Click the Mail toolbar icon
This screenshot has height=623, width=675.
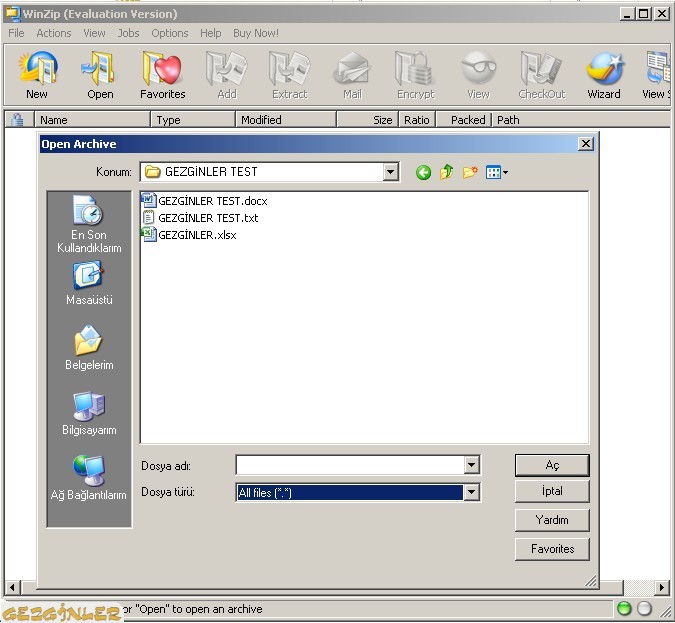click(352, 75)
